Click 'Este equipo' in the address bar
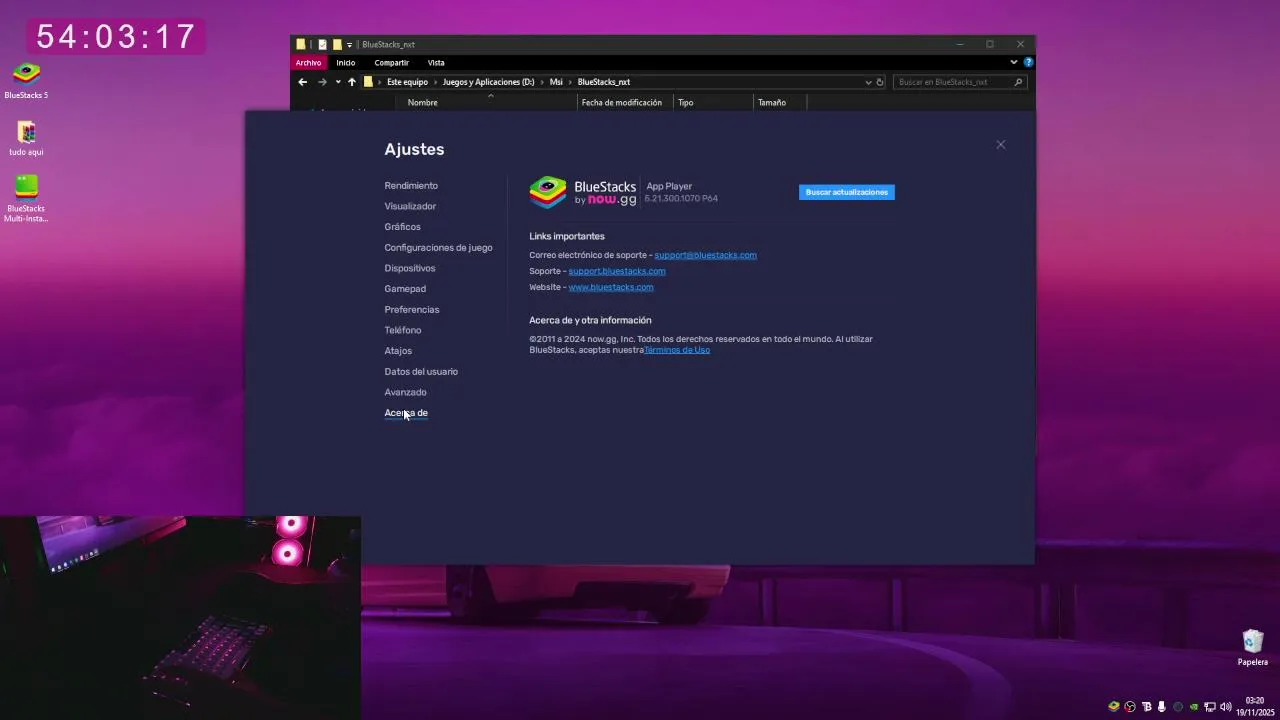 click(x=407, y=82)
